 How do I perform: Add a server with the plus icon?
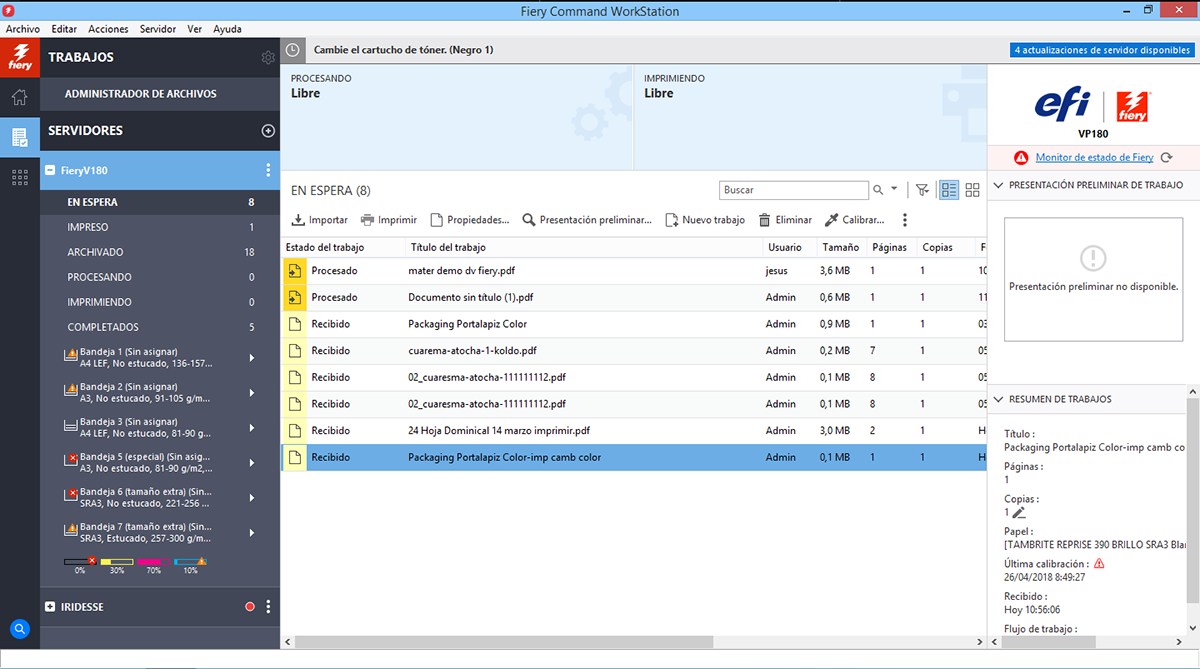[x=268, y=131]
